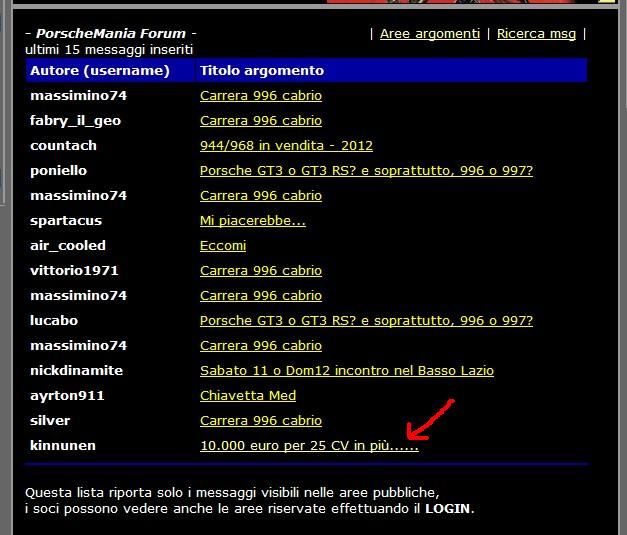
Task: Select the username air_cooled
Action: coord(68,246)
